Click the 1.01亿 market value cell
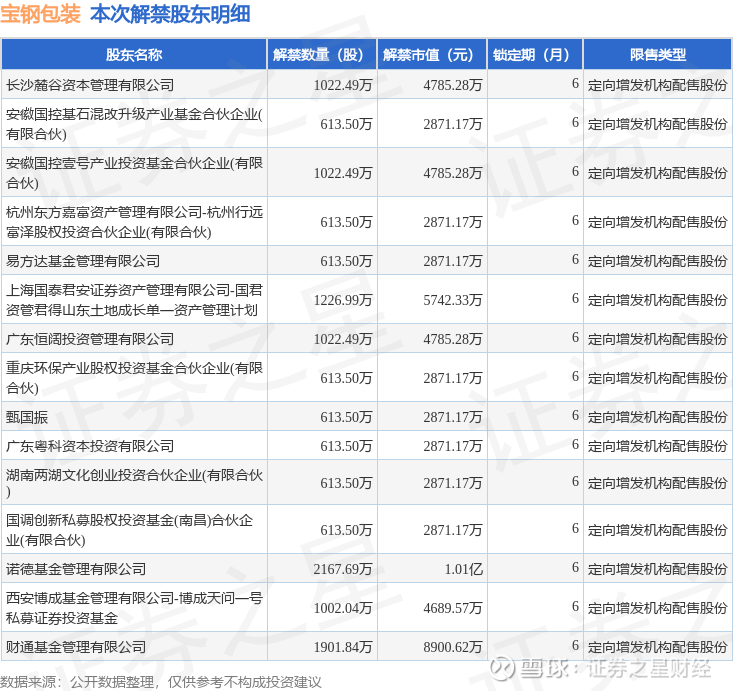Screen dimensions: 733x691 click(x=432, y=569)
